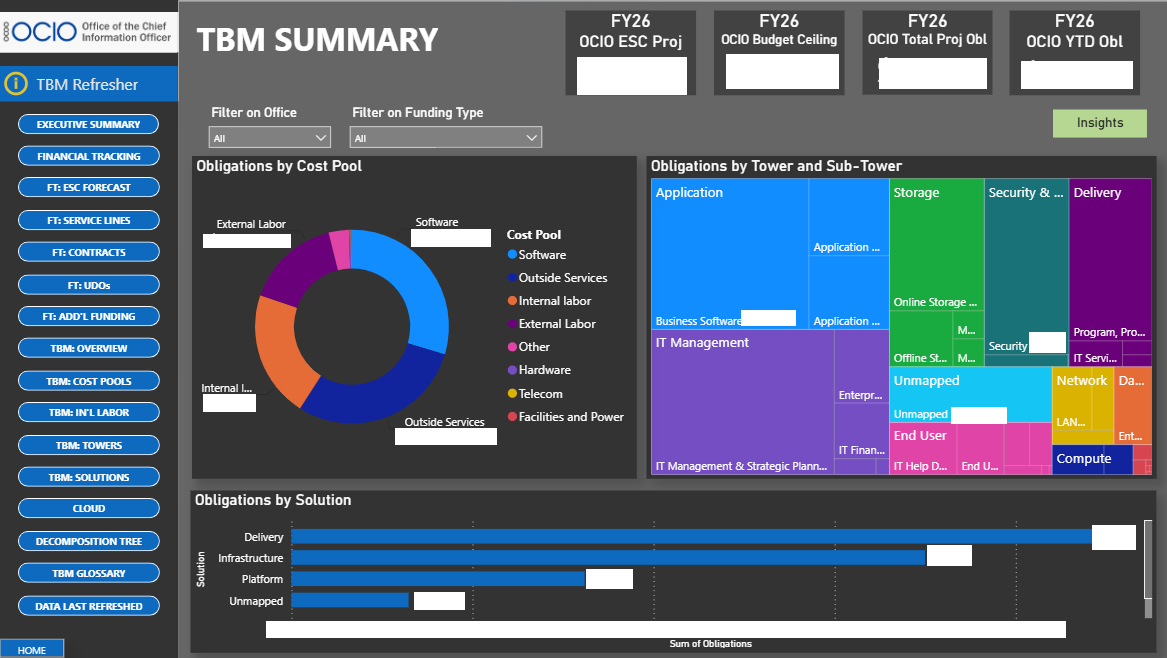Click the Obligations by Cost Pool title
Screen dimensions: 1167x658
(x=279, y=166)
